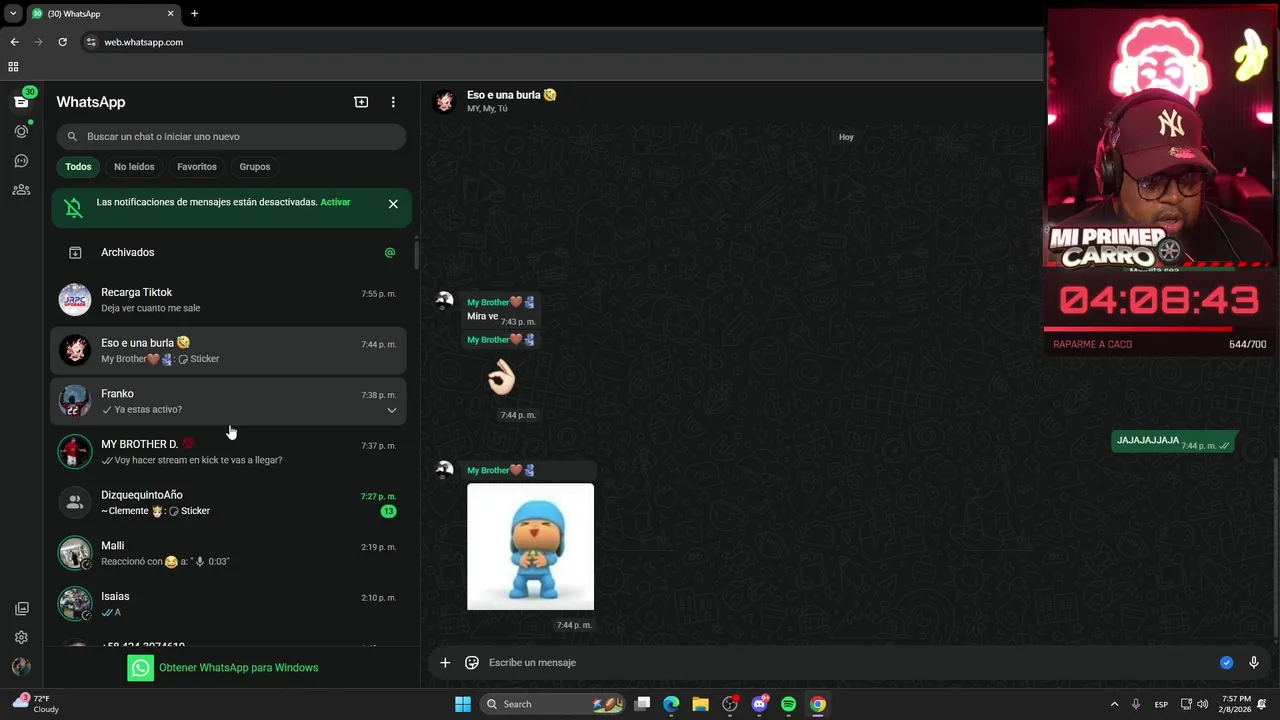Image resolution: width=1280 pixels, height=720 pixels.
Task: Open the volume tray icon
Action: (1202, 704)
